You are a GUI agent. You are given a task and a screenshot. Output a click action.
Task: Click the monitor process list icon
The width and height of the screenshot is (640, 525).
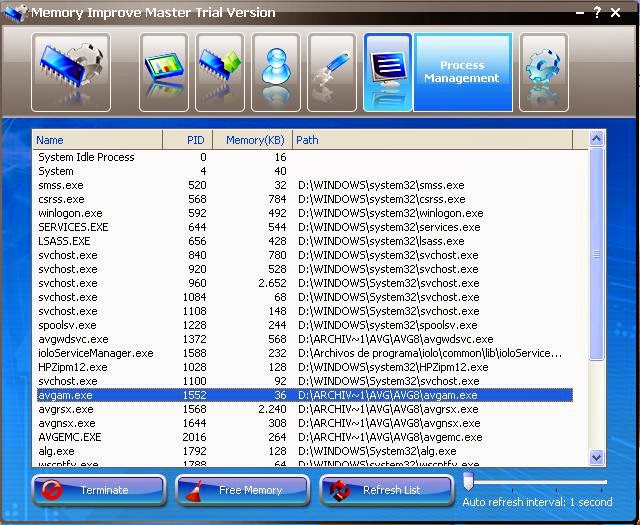(x=388, y=72)
